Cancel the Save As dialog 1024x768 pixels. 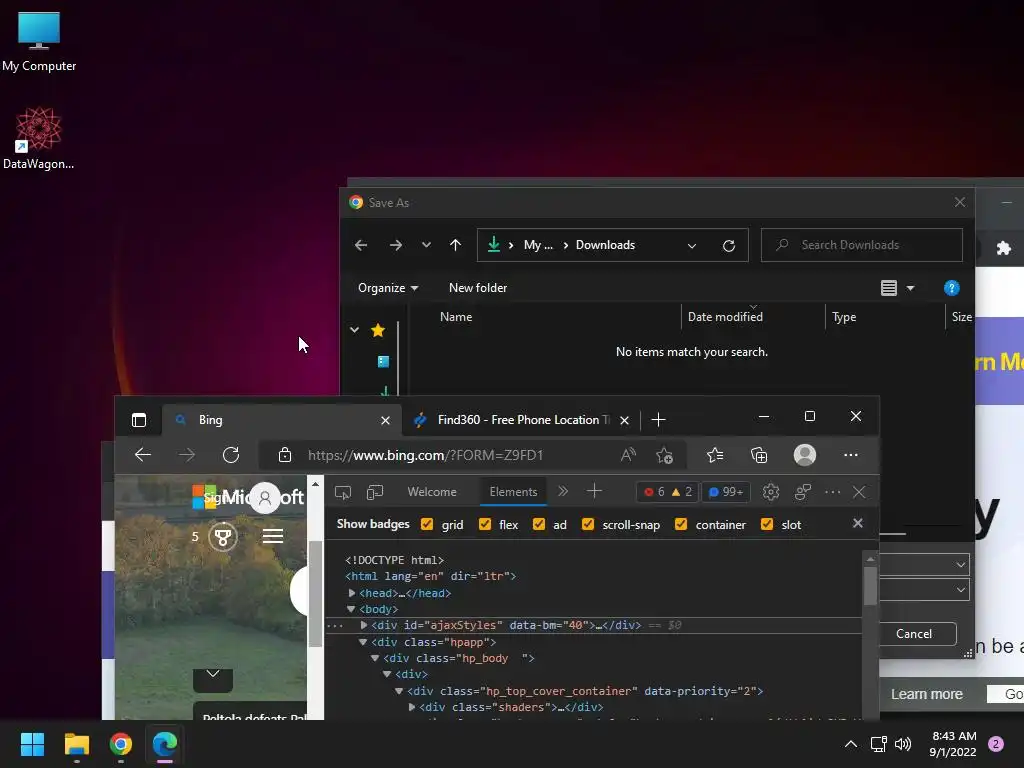click(x=914, y=633)
